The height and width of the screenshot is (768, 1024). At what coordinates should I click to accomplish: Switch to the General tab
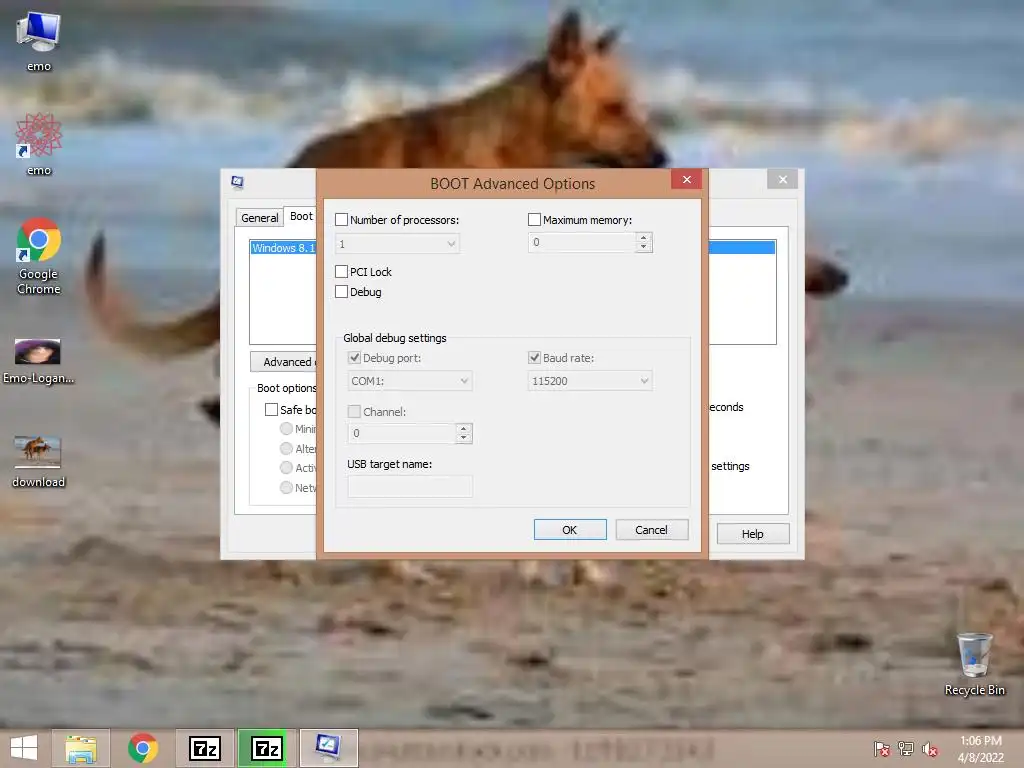click(x=259, y=217)
